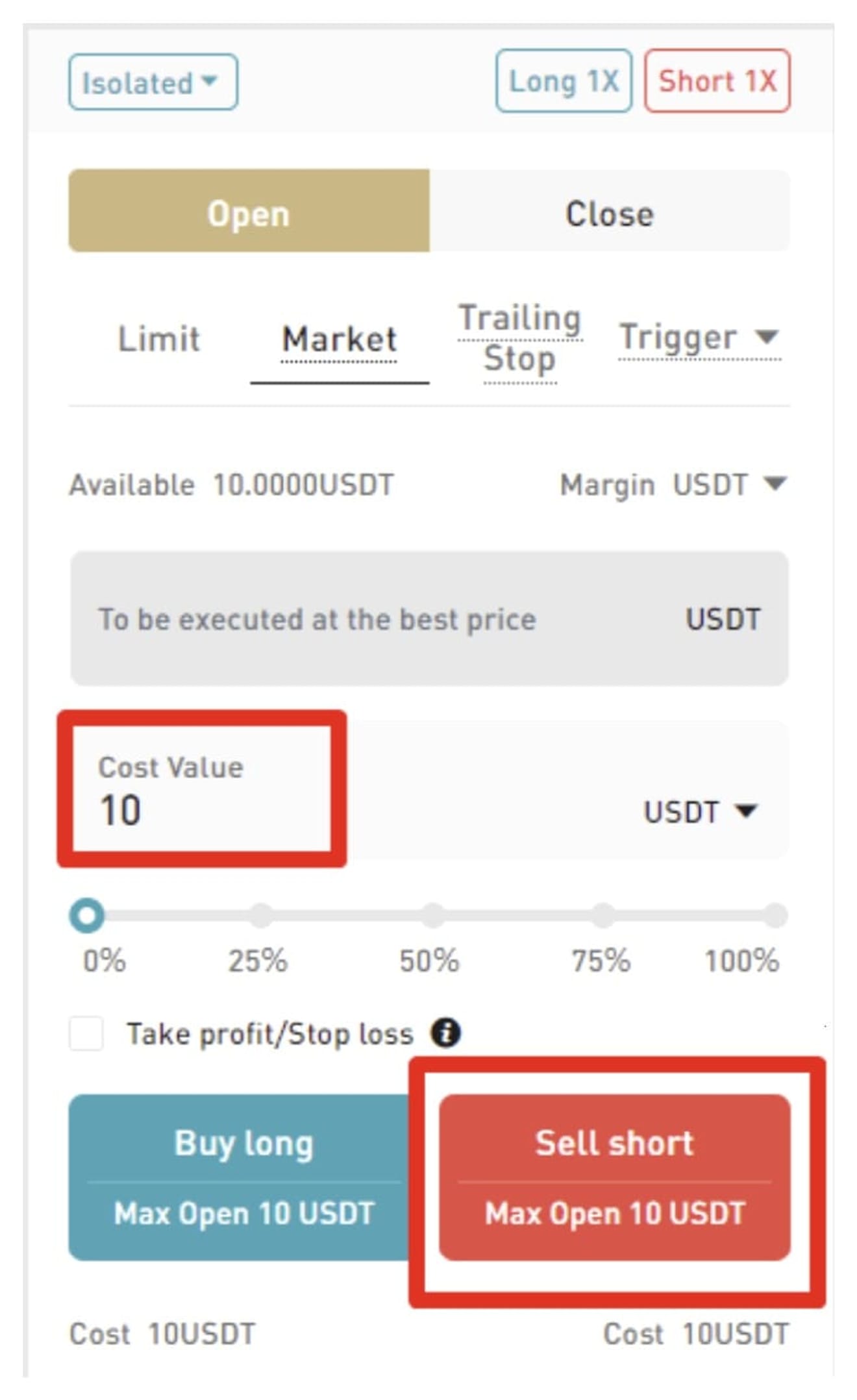Click the Long 1X leverage button
This screenshot has height=1400, width=857.
coord(564,81)
